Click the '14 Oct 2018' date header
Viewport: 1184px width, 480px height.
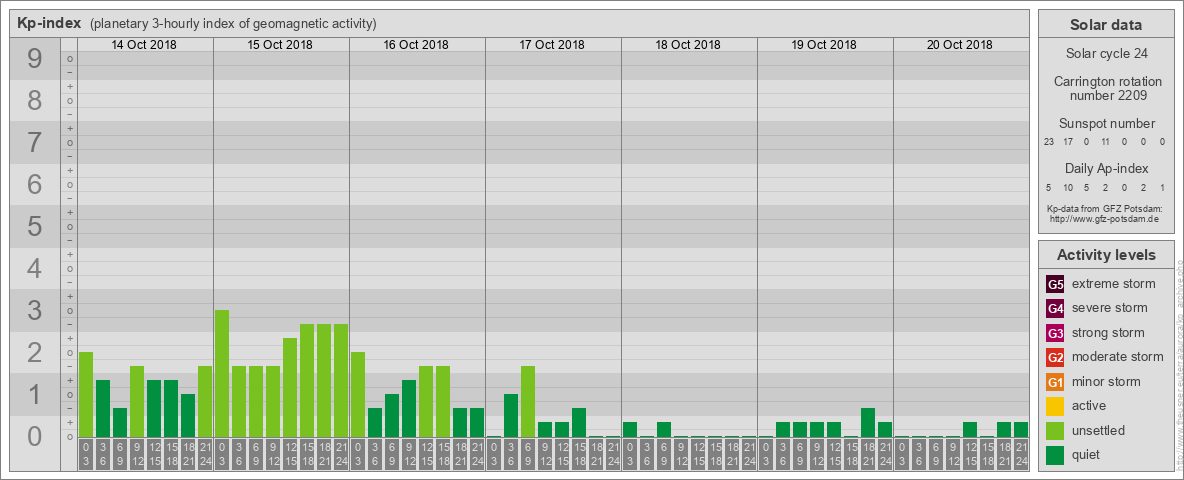tap(144, 45)
